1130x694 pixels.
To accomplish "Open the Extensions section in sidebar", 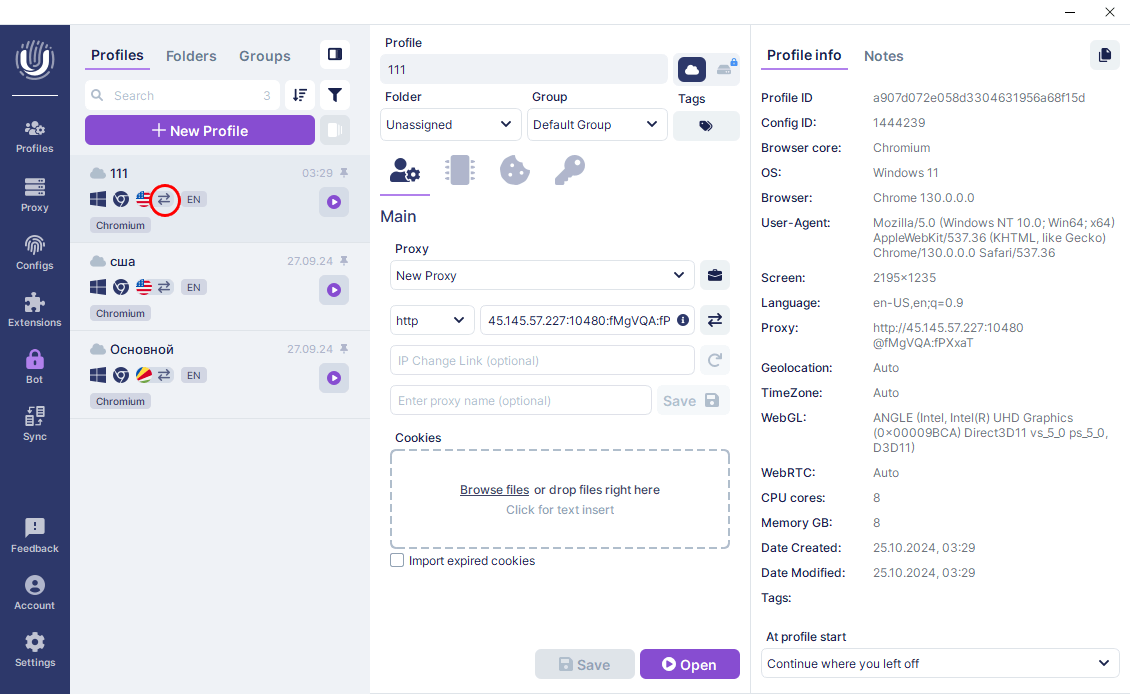I will [x=35, y=309].
